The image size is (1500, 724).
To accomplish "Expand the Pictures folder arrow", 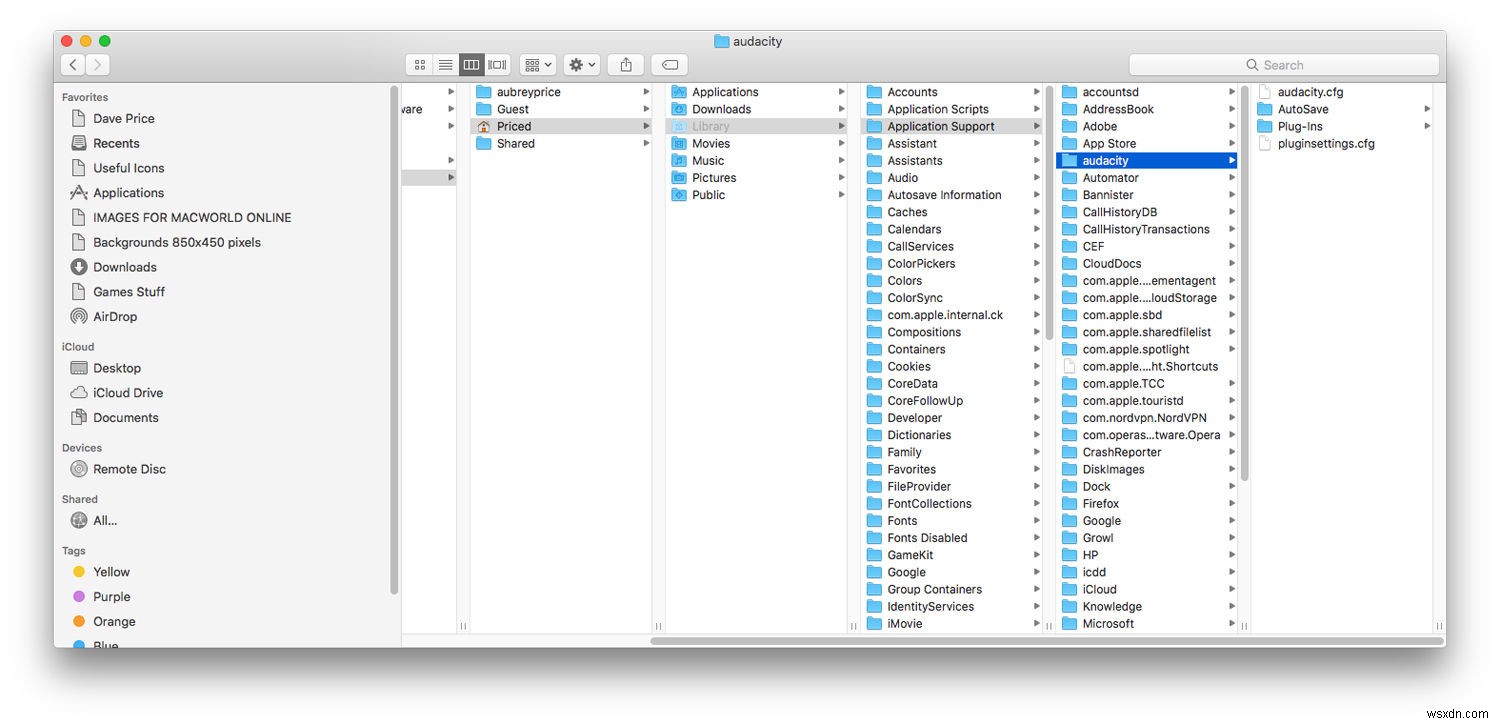I will tap(841, 177).
